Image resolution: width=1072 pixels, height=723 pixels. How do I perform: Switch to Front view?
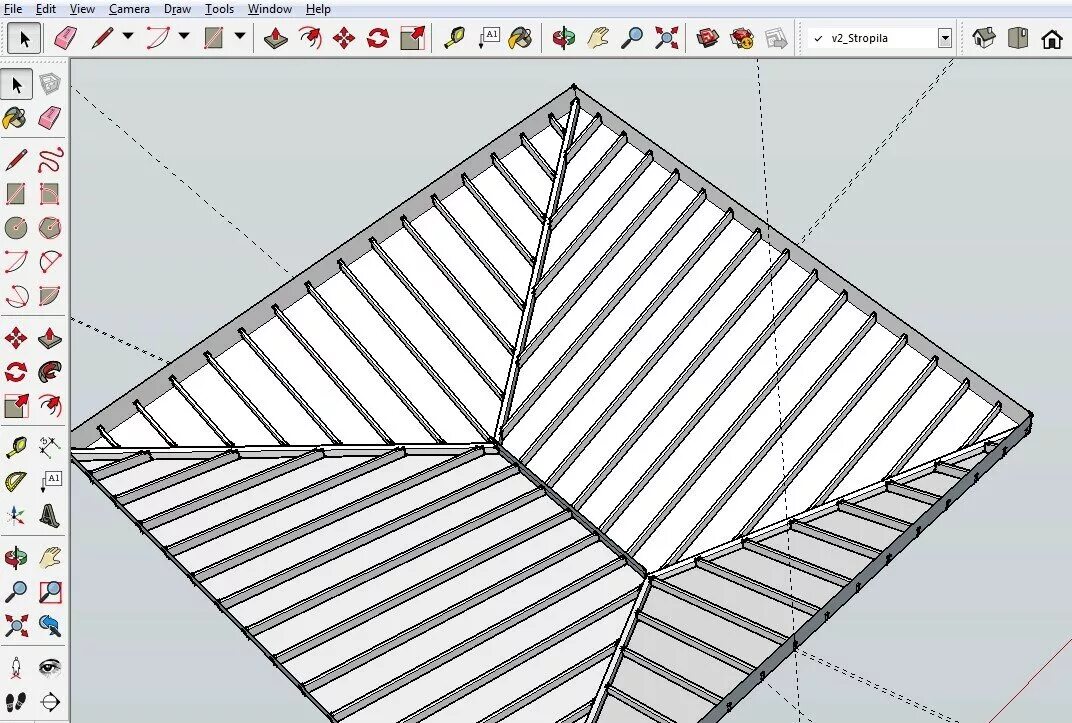[1052, 38]
